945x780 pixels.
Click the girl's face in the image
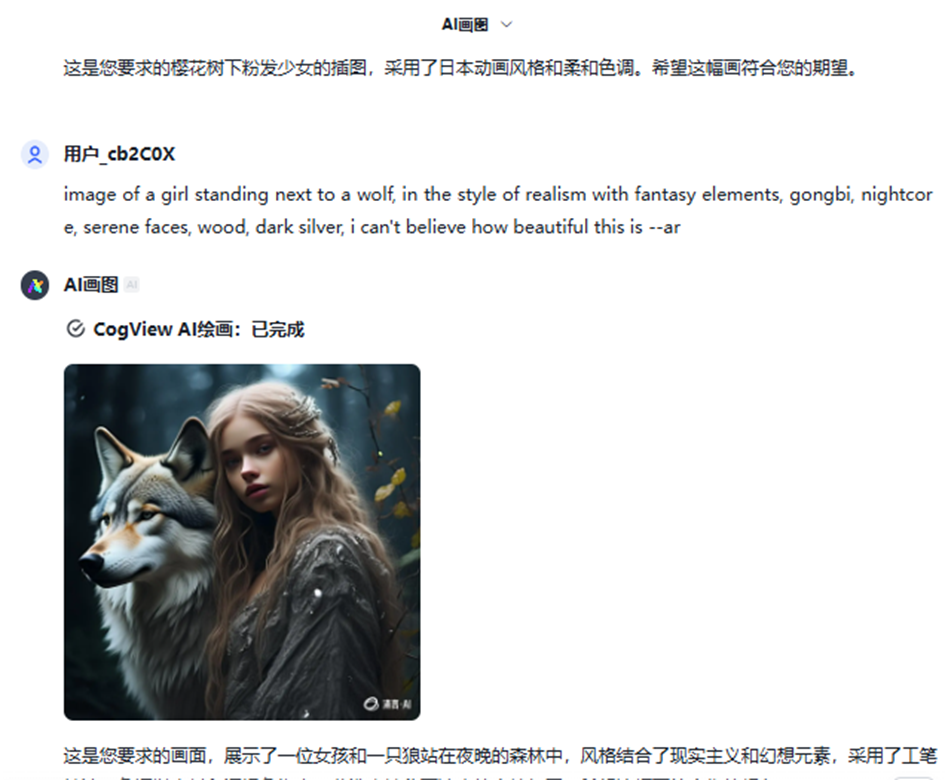(253, 463)
